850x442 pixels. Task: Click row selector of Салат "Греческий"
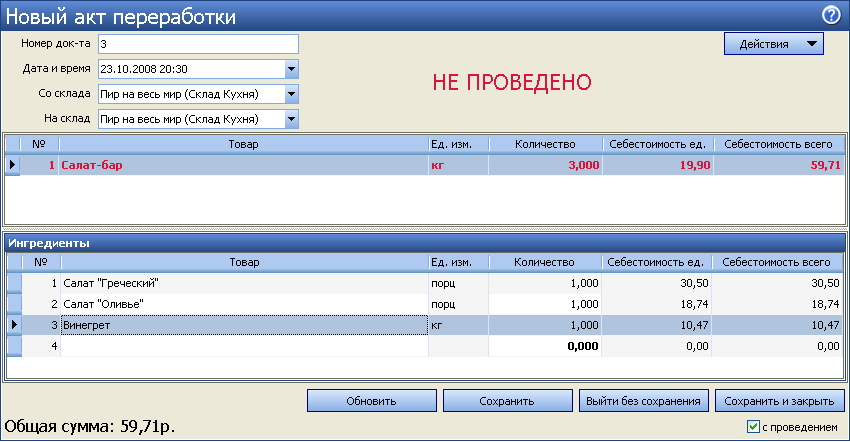pos(14,283)
